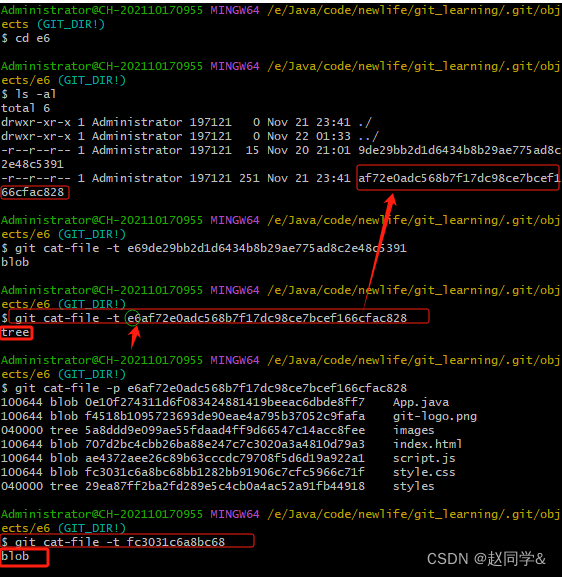This screenshot has height=577, width=562.
Task: Select timestamp "Nov 20 21:01"
Action: pos(309,150)
